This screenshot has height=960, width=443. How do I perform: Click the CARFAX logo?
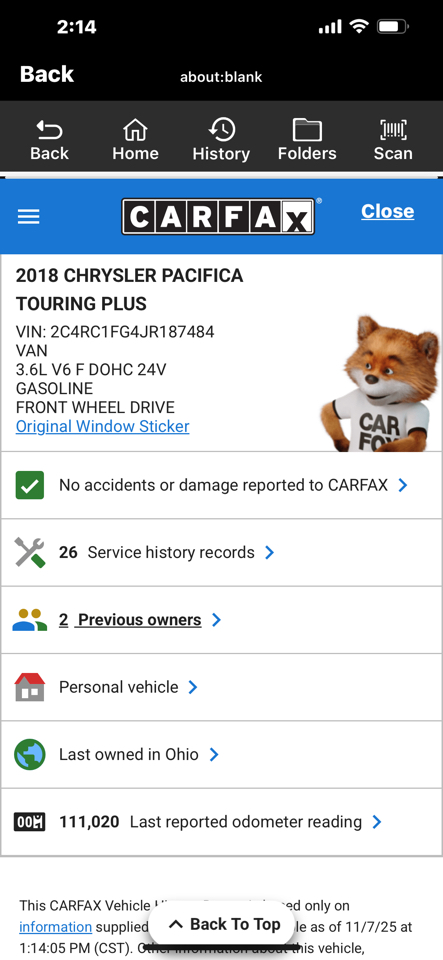click(x=218, y=216)
